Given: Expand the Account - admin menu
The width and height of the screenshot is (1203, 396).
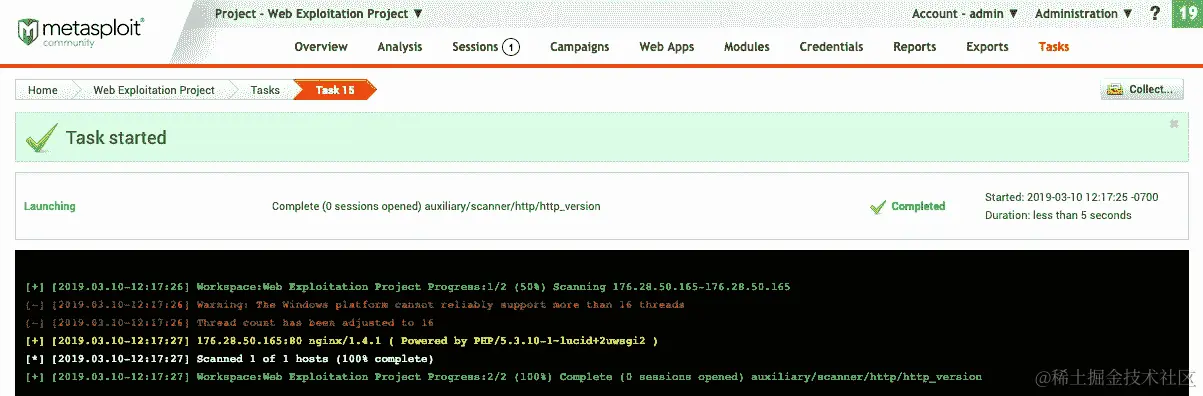Looking at the screenshot, I should (x=964, y=14).
